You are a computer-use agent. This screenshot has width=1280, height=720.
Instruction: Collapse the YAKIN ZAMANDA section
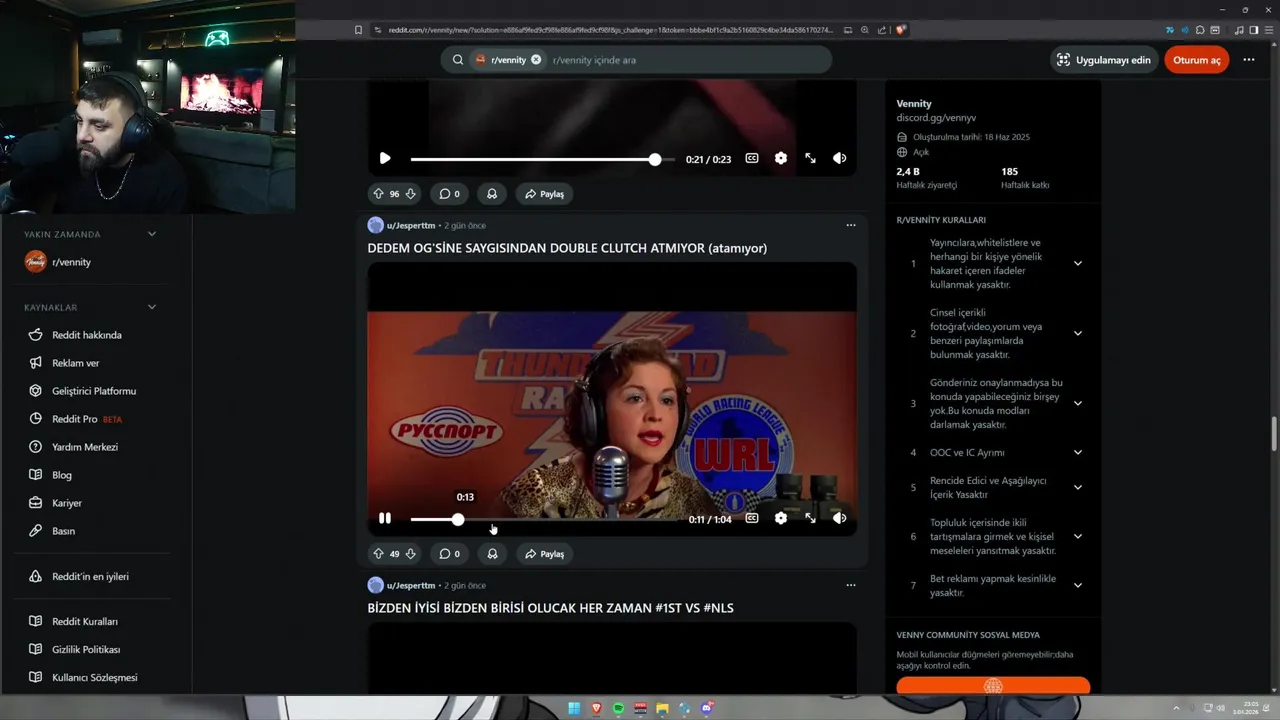(x=152, y=234)
